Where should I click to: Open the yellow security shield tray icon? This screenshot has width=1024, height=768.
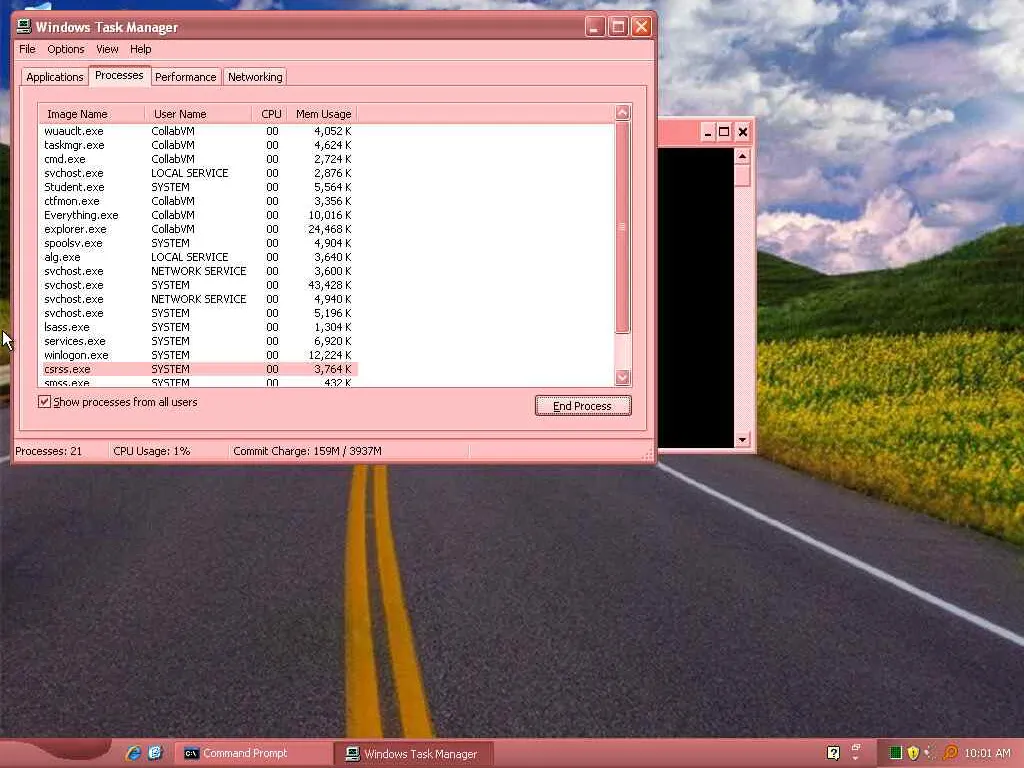click(x=913, y=753)
